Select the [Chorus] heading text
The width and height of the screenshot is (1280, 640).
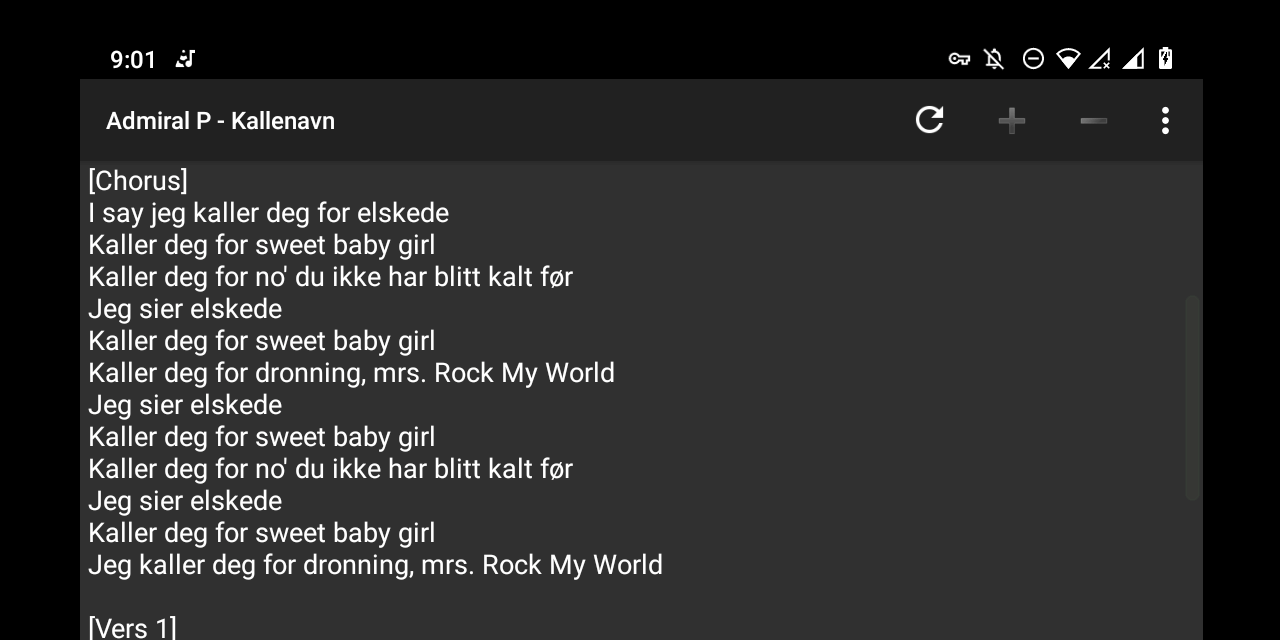pos(138,181)
